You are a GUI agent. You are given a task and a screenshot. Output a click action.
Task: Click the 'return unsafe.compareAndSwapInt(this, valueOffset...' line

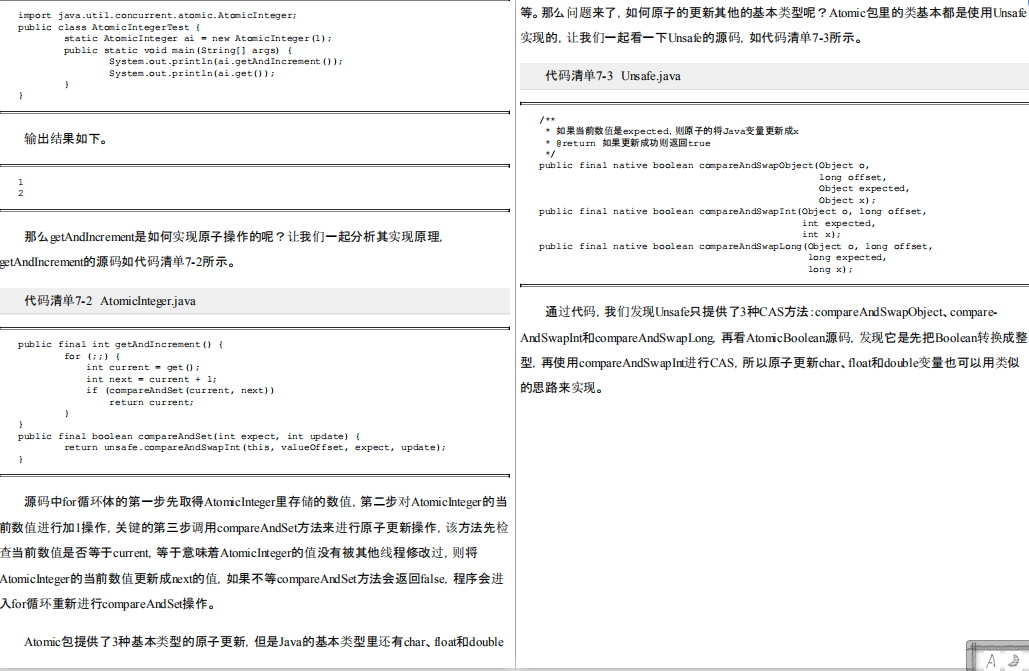[255, 447]
